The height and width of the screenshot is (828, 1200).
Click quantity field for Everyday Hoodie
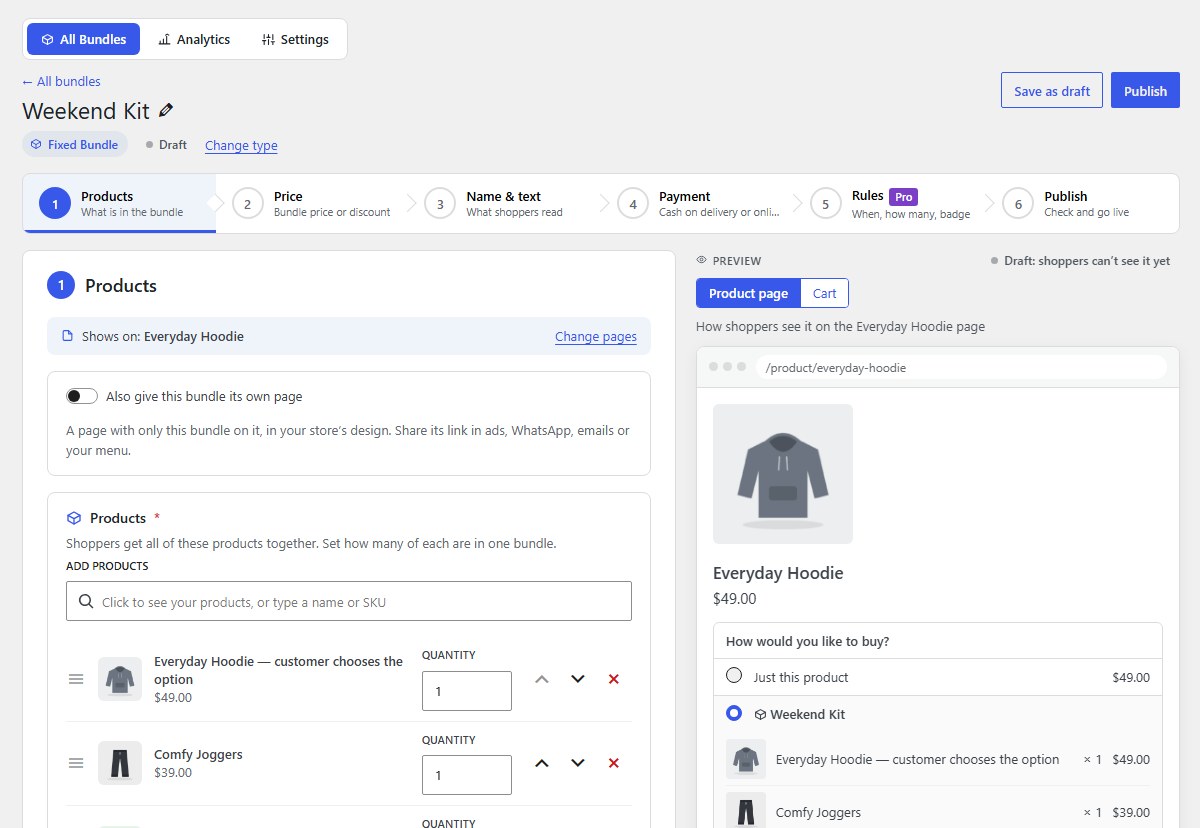coord(467,691)
